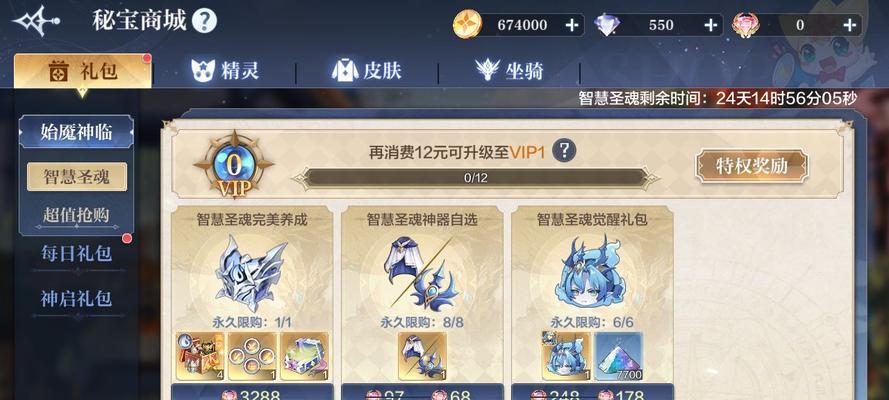Add pink gem currency with the plus button
The width and height of the screenshot is (889, 400).
click(849, 25)
